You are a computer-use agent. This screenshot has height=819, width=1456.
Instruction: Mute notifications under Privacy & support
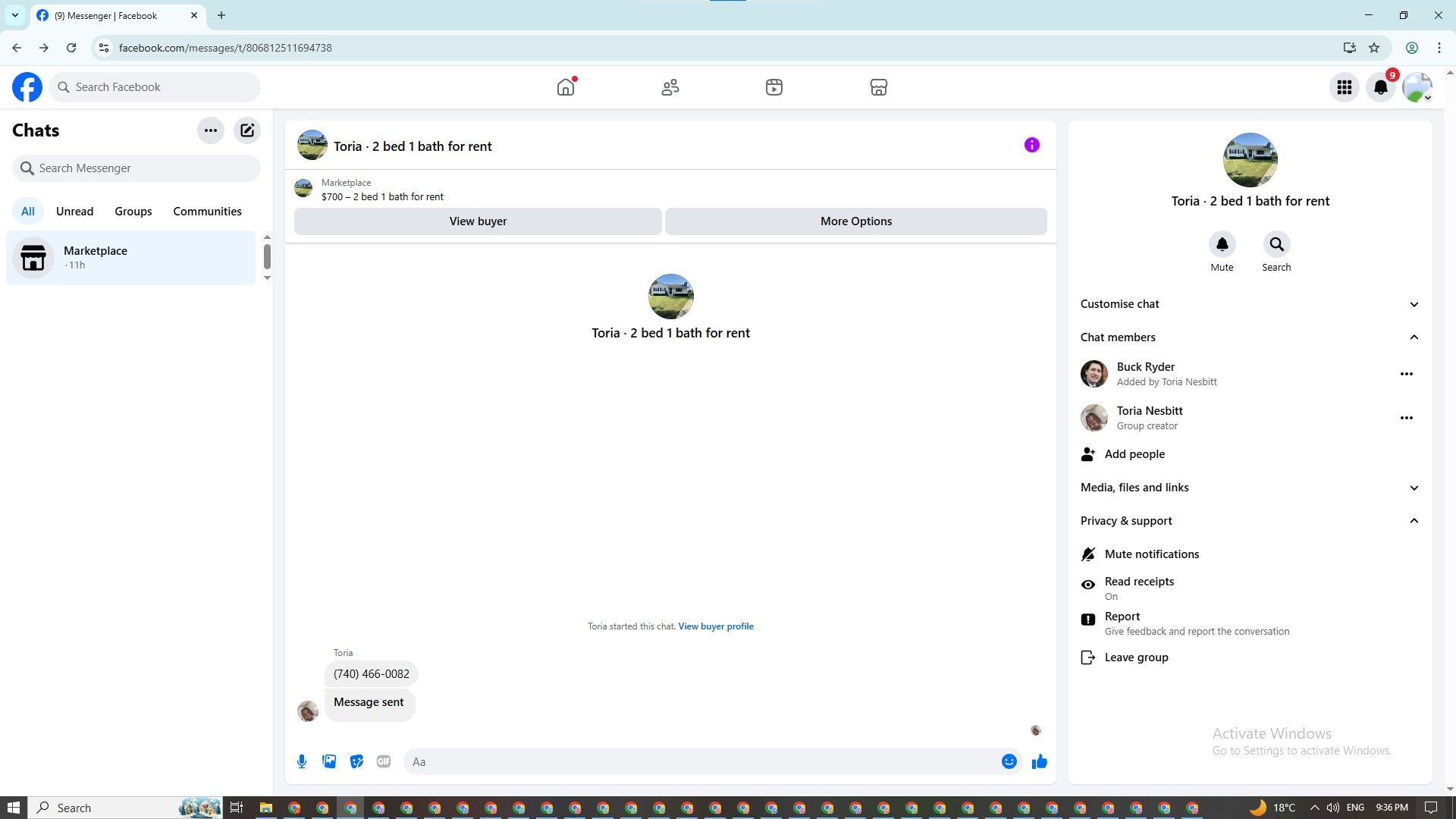(x=1151, y=554)
